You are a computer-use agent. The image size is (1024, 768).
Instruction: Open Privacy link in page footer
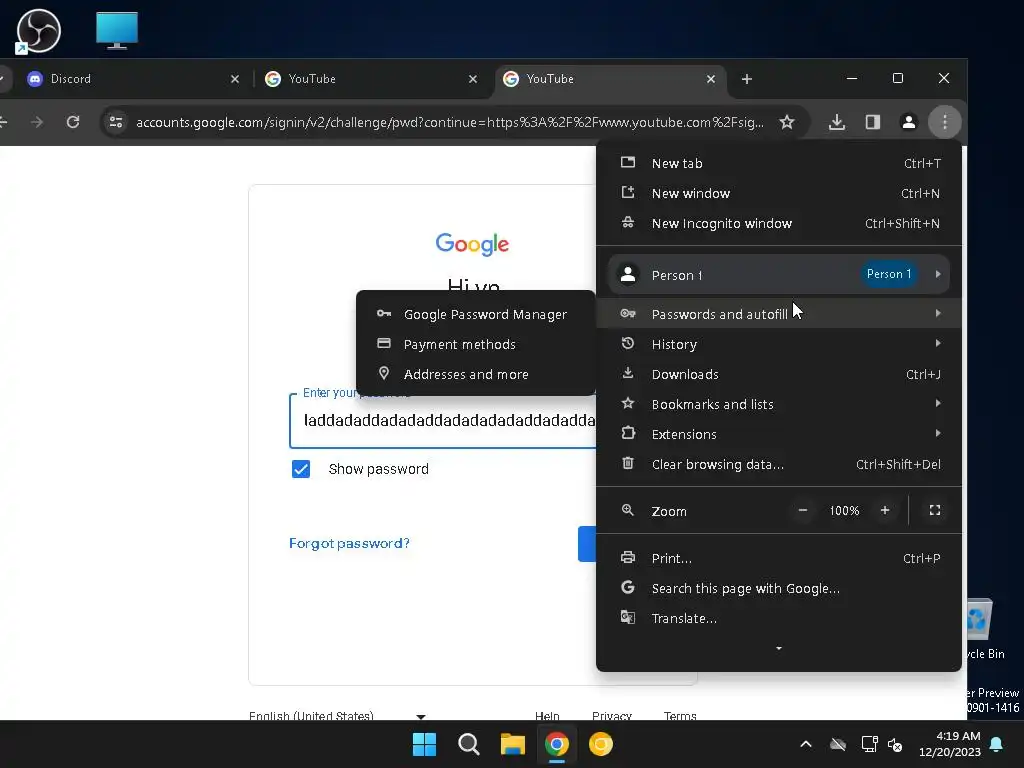coord(611,716)
